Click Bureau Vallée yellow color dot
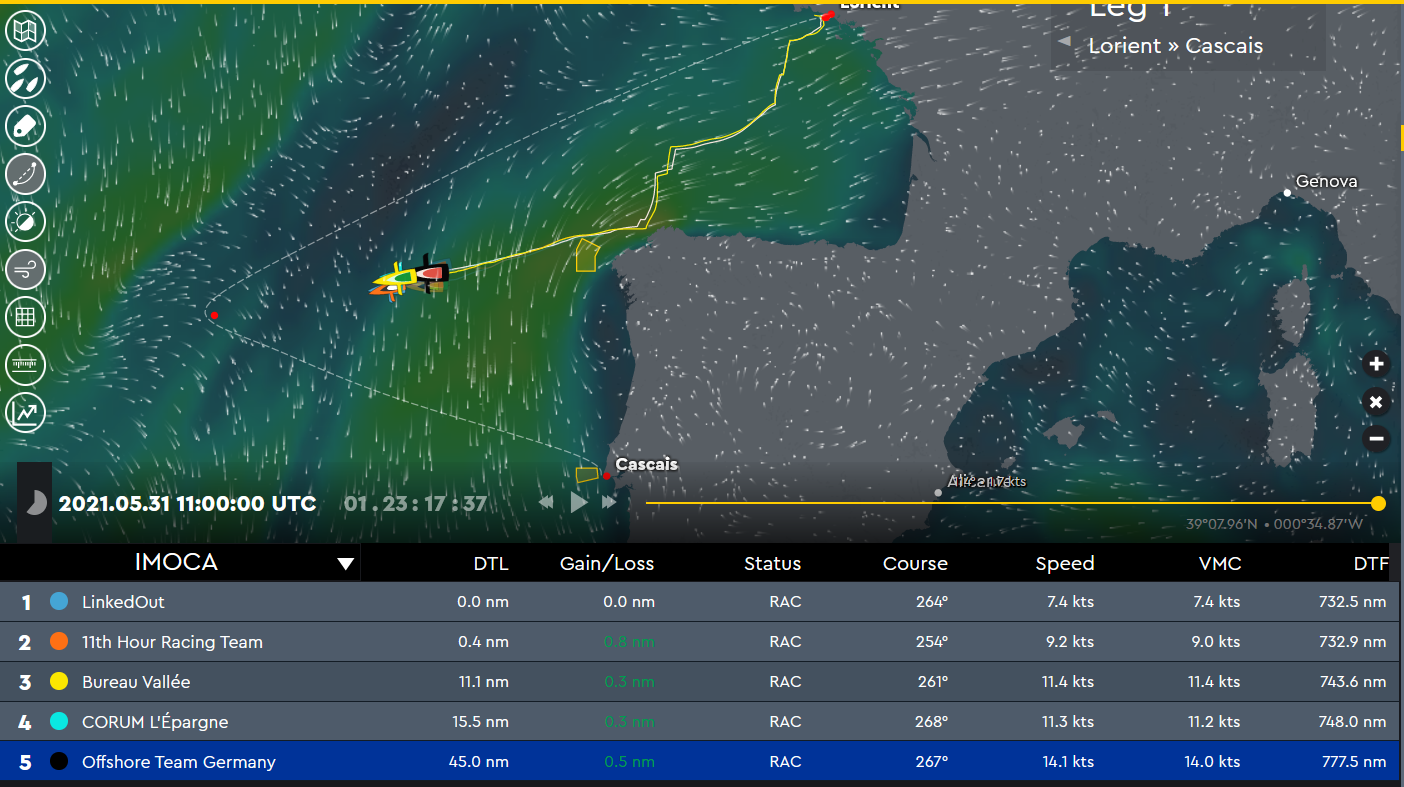 (59, 681)
